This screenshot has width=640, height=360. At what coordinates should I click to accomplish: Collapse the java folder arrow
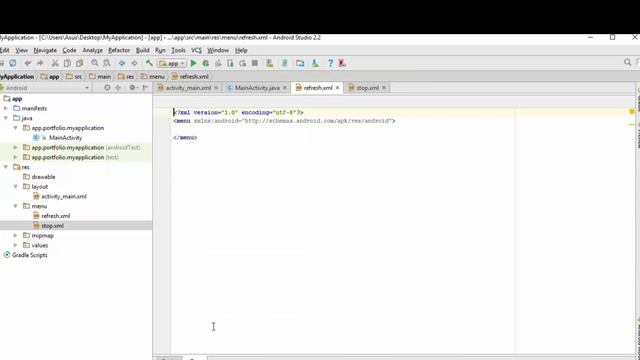click(6, 118)
